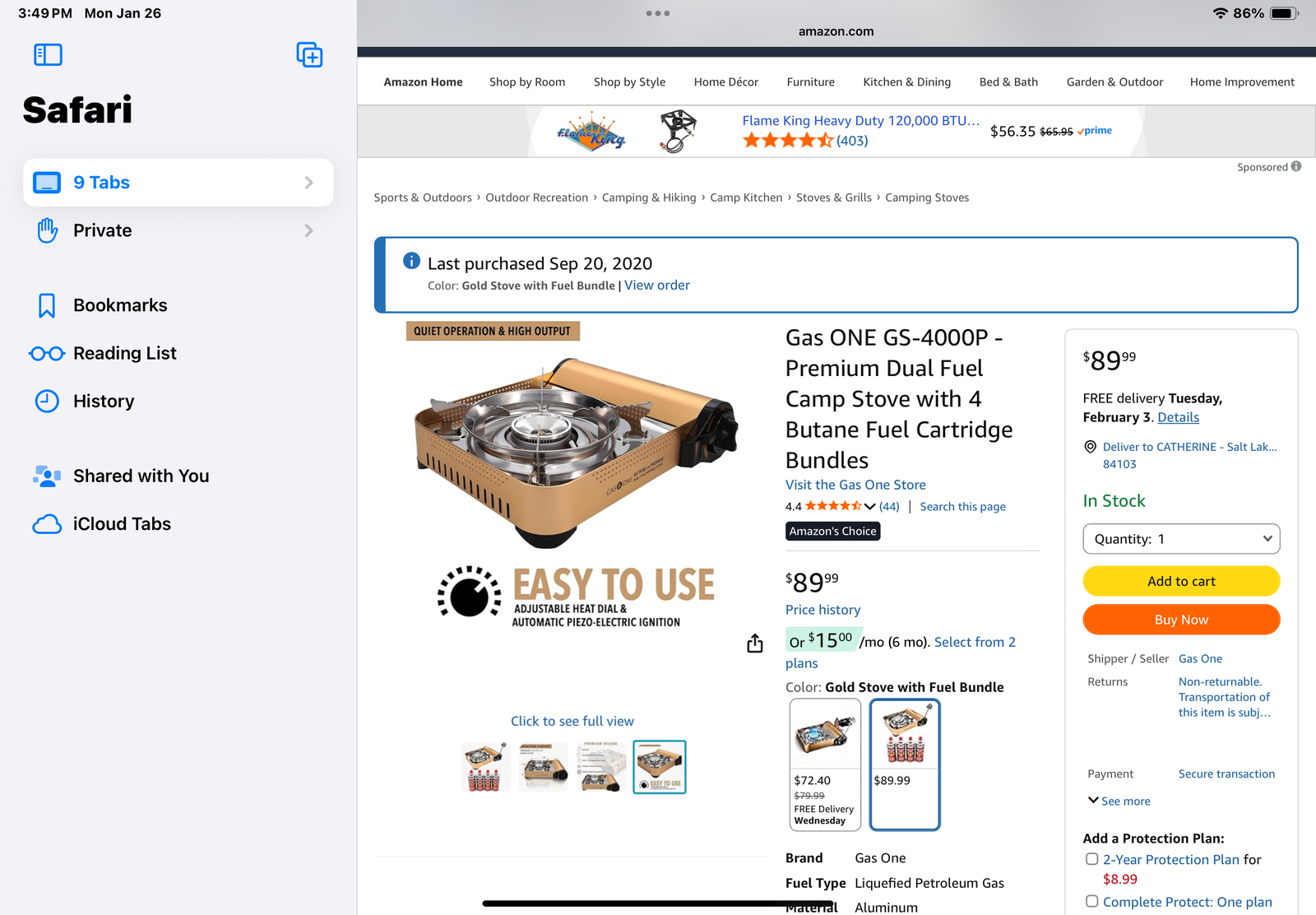Screen dimensions: 1316x915
Task: Open iCloud Tabs
Action: coord(122,524)
